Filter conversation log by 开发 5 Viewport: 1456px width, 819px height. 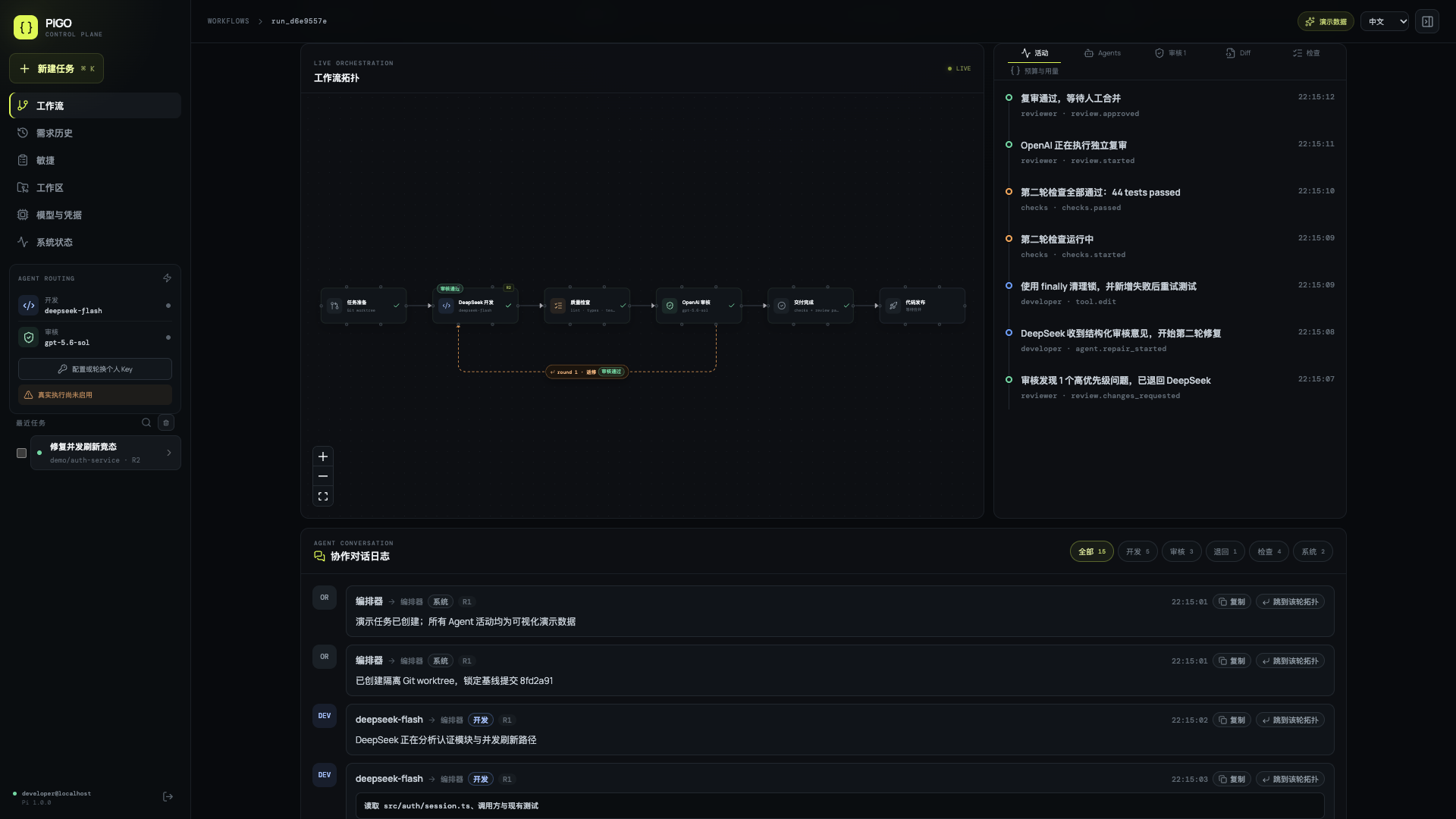tap(1137, 551)
